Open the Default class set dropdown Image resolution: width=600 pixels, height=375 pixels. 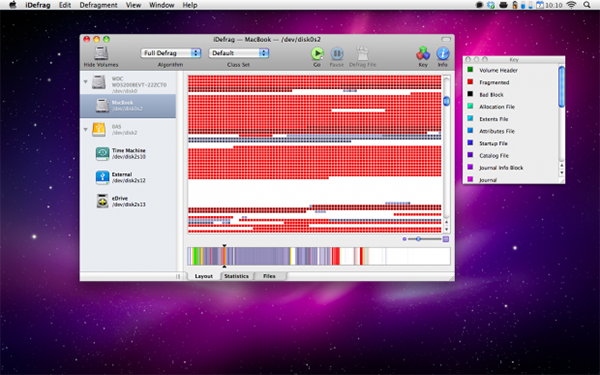point(239,53)
